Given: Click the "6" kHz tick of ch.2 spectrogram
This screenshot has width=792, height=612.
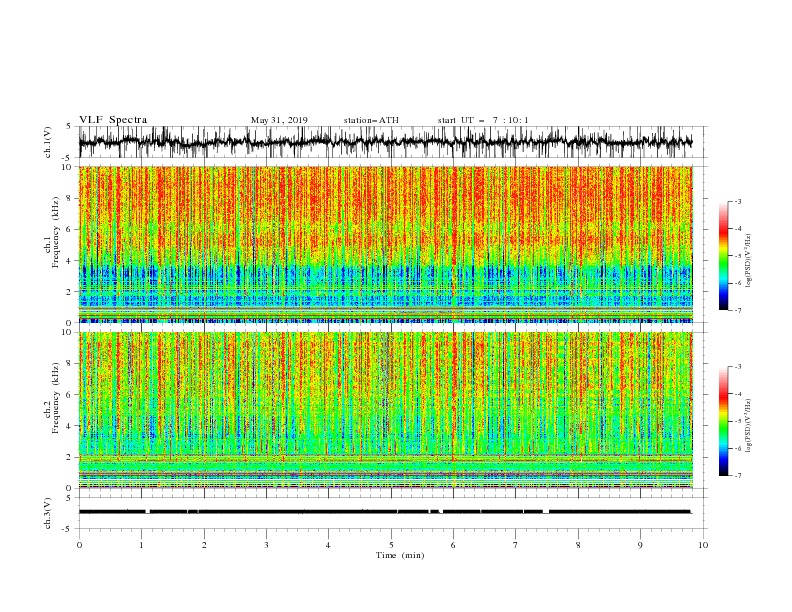Looking at the screenshot, I should pyautogui.click(x=71, y=395).
